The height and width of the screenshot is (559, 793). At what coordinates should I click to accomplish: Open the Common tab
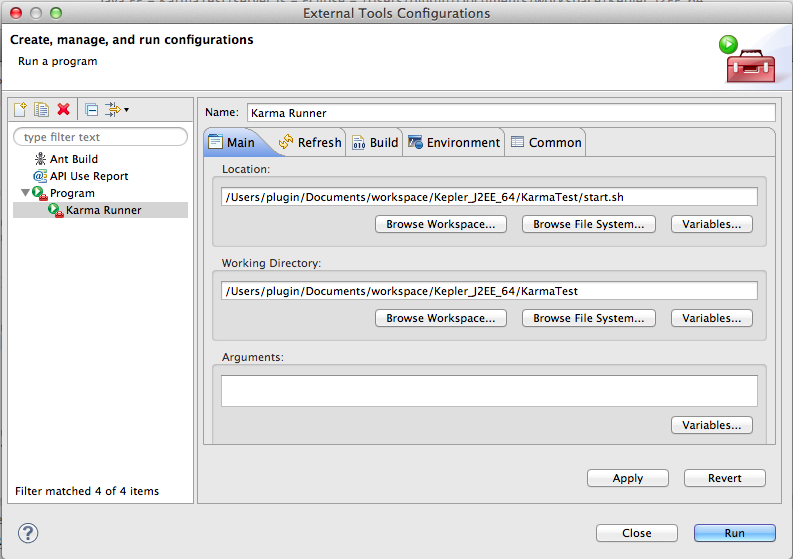[546, 143]
